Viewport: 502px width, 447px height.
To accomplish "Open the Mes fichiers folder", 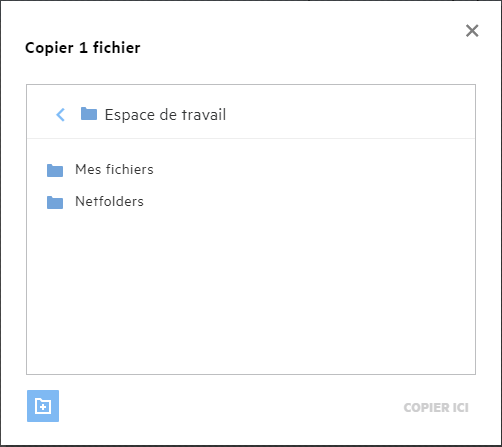I will pyautogui.click(x=114, y=170).
